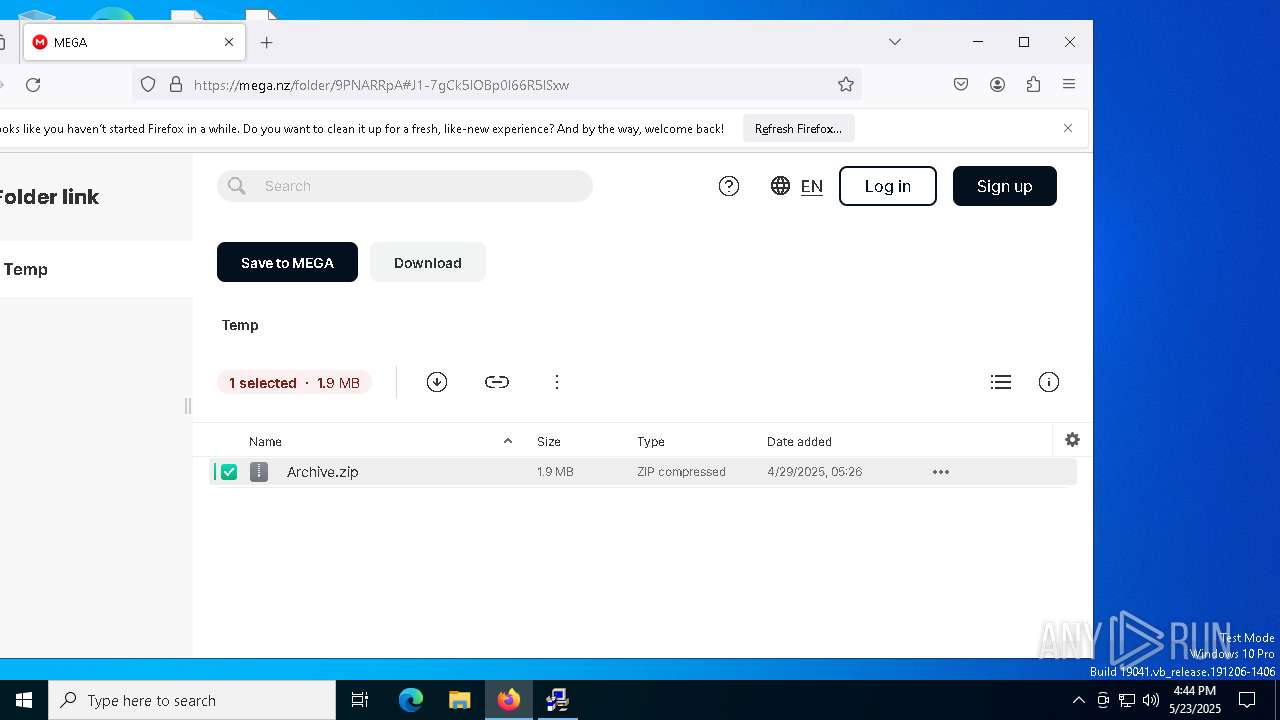Select the Temp folder in sidebar
This screenshot has width=1280, height=720.
coord(26,269)
